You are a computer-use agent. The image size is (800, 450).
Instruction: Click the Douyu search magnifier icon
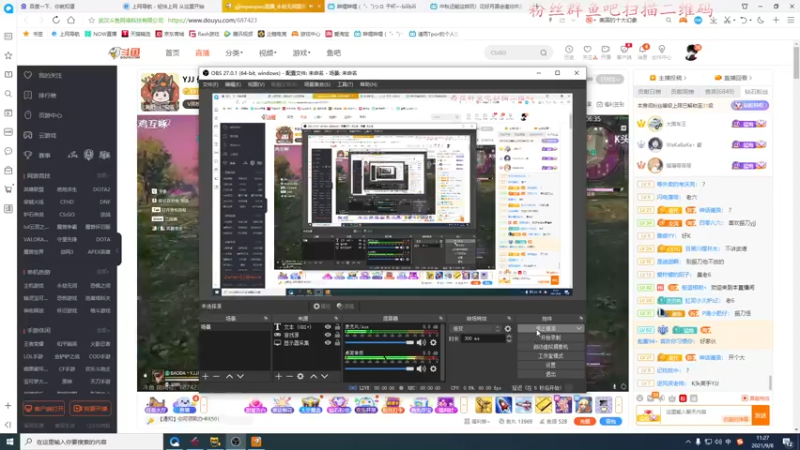click(x=543, y=53)
